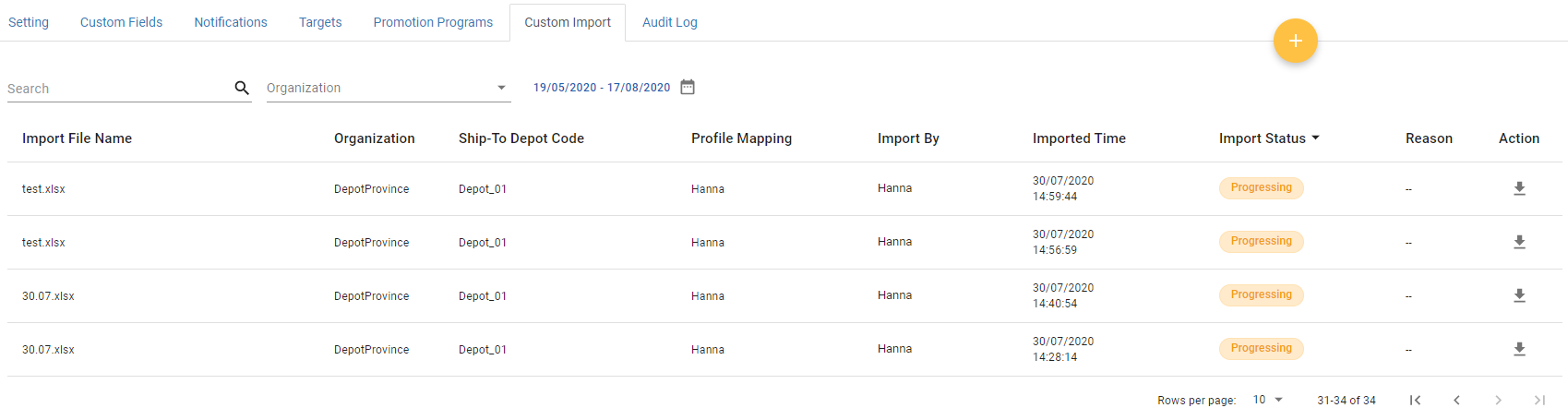Image resolution: width=1568 pixels, height=420 pixels.
Task: Download the import from 14:40:54
Action: coord(1519,295)
